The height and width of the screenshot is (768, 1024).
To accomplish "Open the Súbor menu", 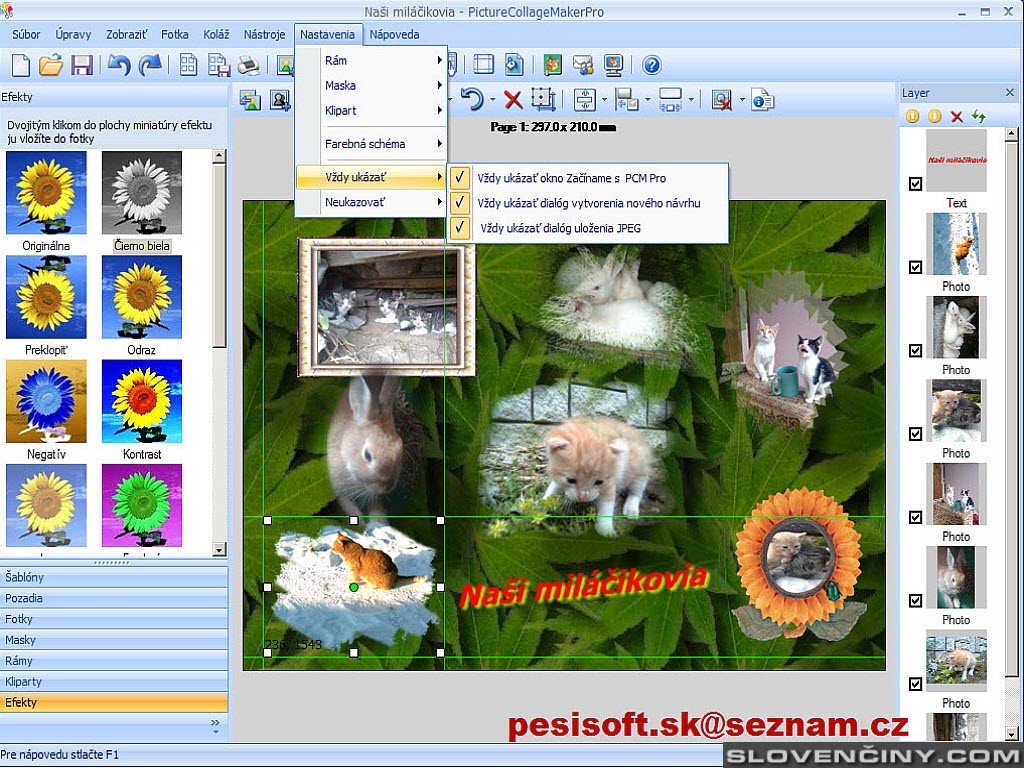I will click(x=26, y=35).
